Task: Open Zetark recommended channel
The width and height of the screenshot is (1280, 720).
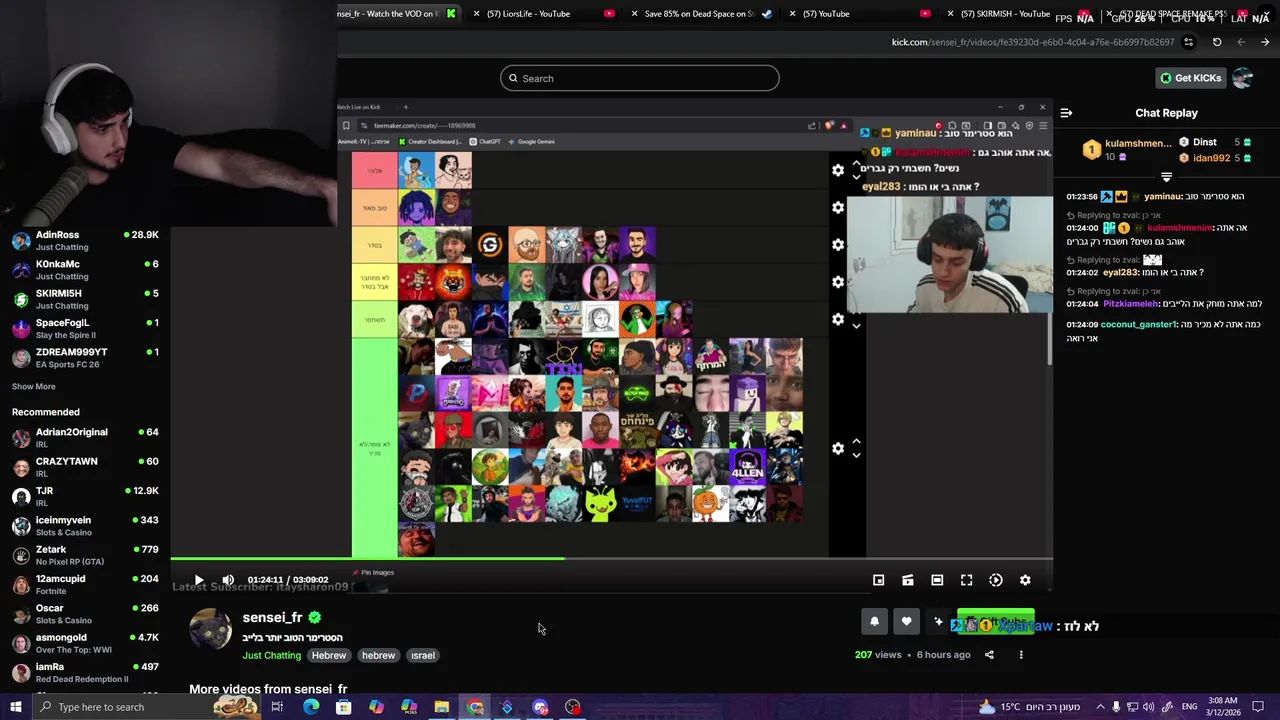Action: tap(85, 555)
